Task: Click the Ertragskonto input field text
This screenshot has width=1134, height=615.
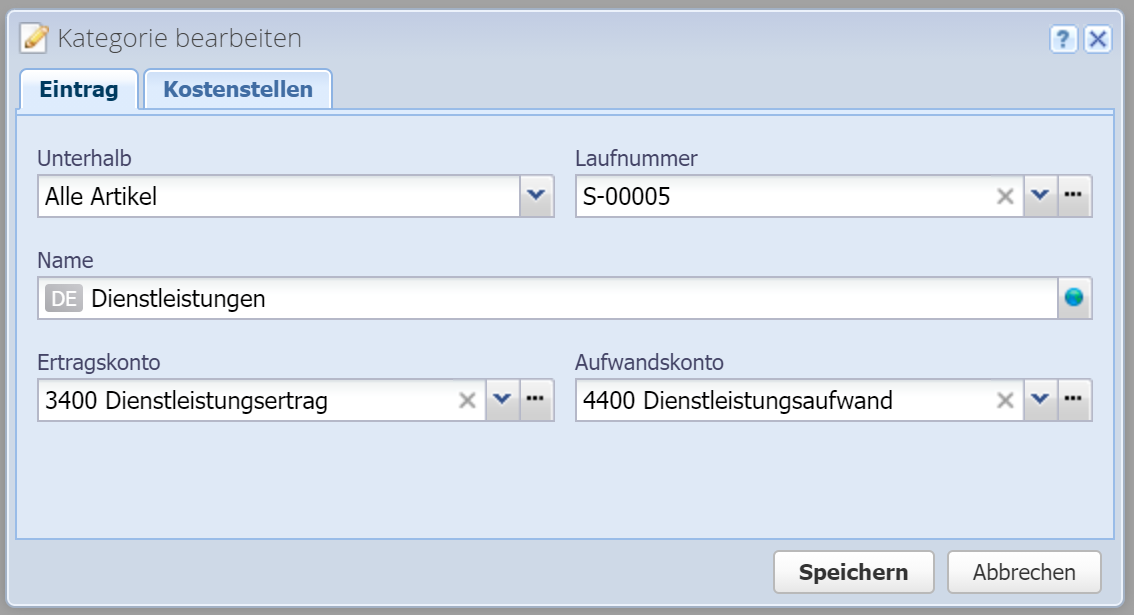Action: (x=245, y=401)
